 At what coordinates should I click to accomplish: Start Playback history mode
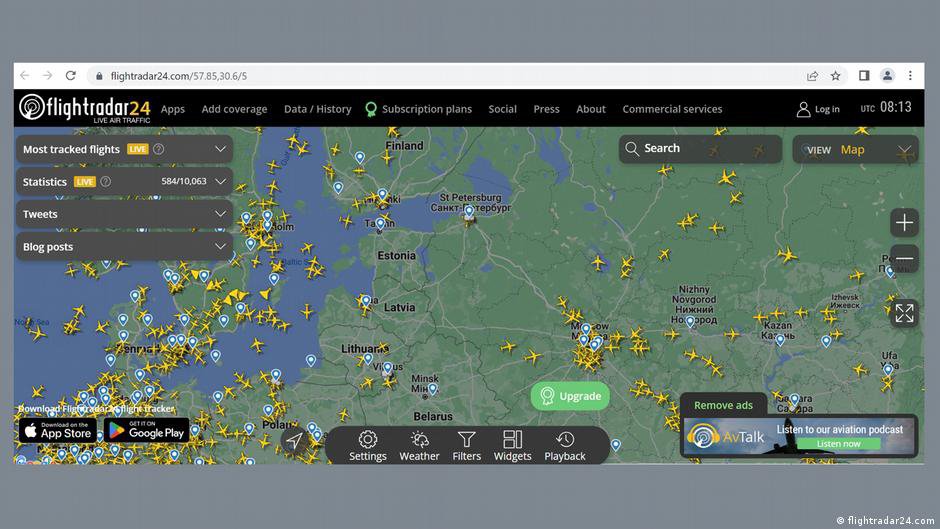pyautogui.click(x=565, y=445)
